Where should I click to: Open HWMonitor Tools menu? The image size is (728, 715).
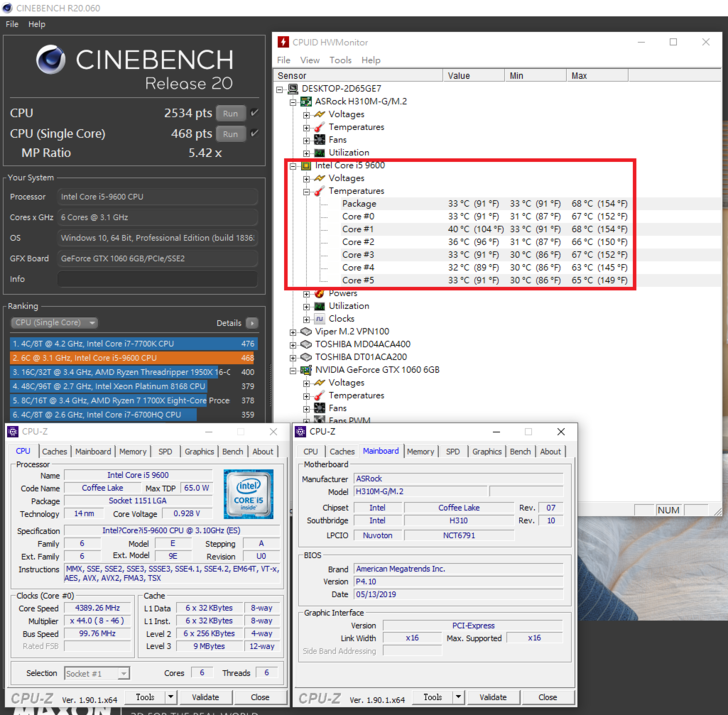(x=340, y=60)
